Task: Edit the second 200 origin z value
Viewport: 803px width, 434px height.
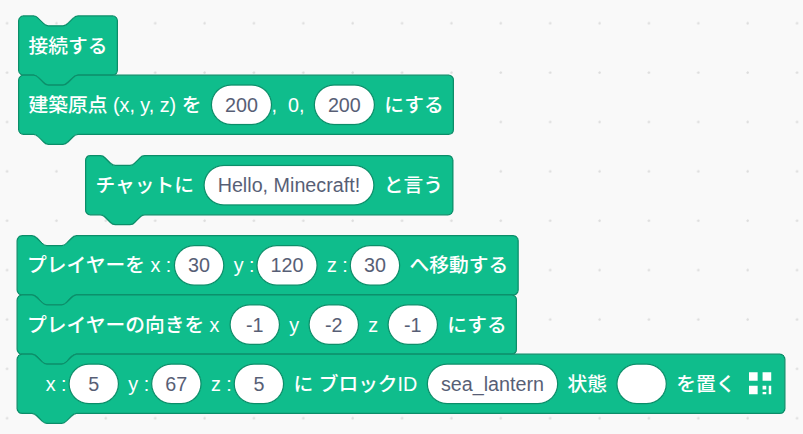Action: [x=344, y=105]
